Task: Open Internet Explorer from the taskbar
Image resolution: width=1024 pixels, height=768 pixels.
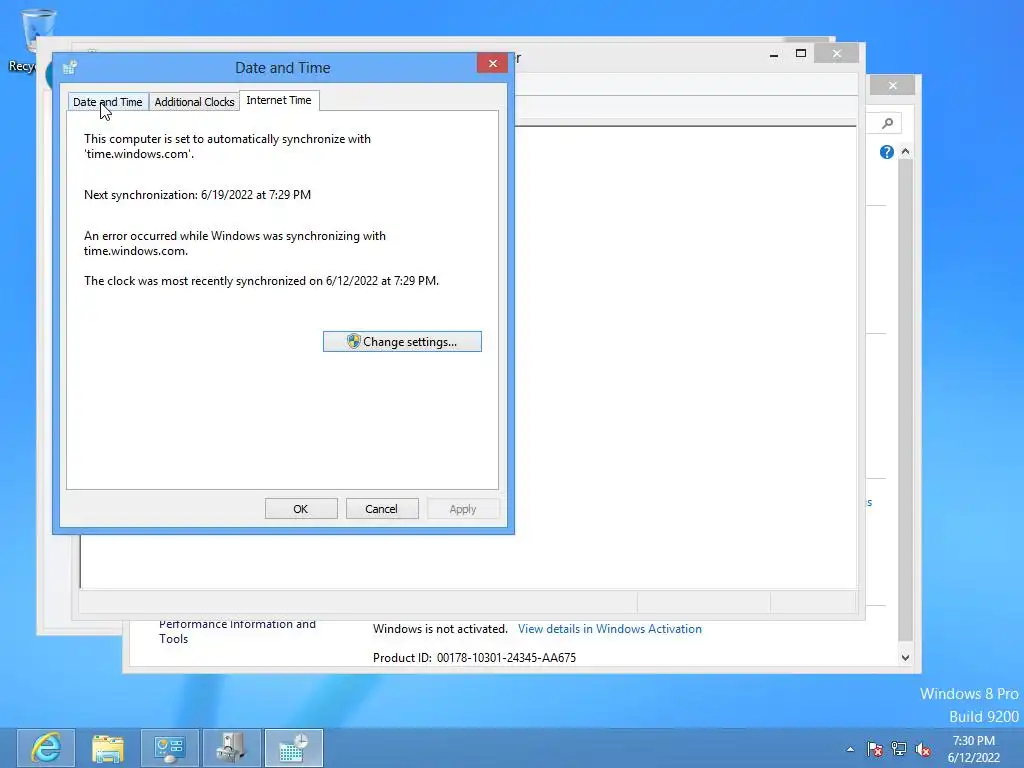Action: coord(46,748)
